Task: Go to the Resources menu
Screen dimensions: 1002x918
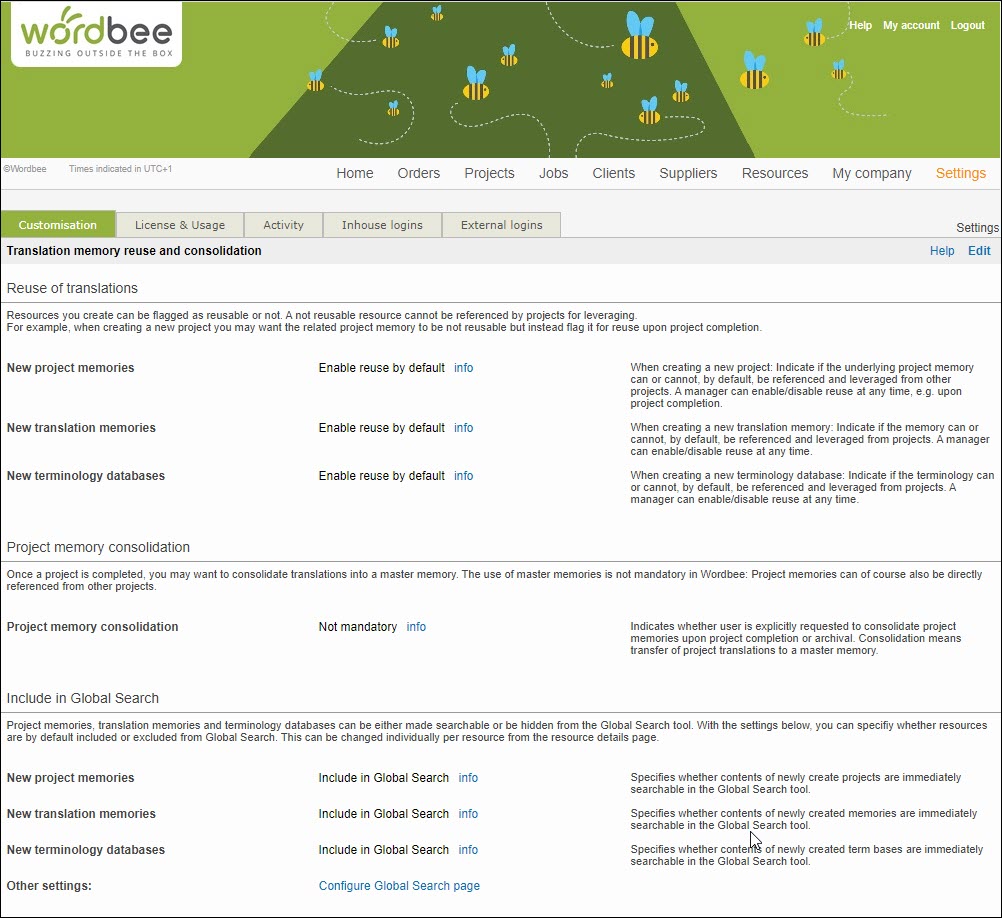Action: tap(774, 173)
